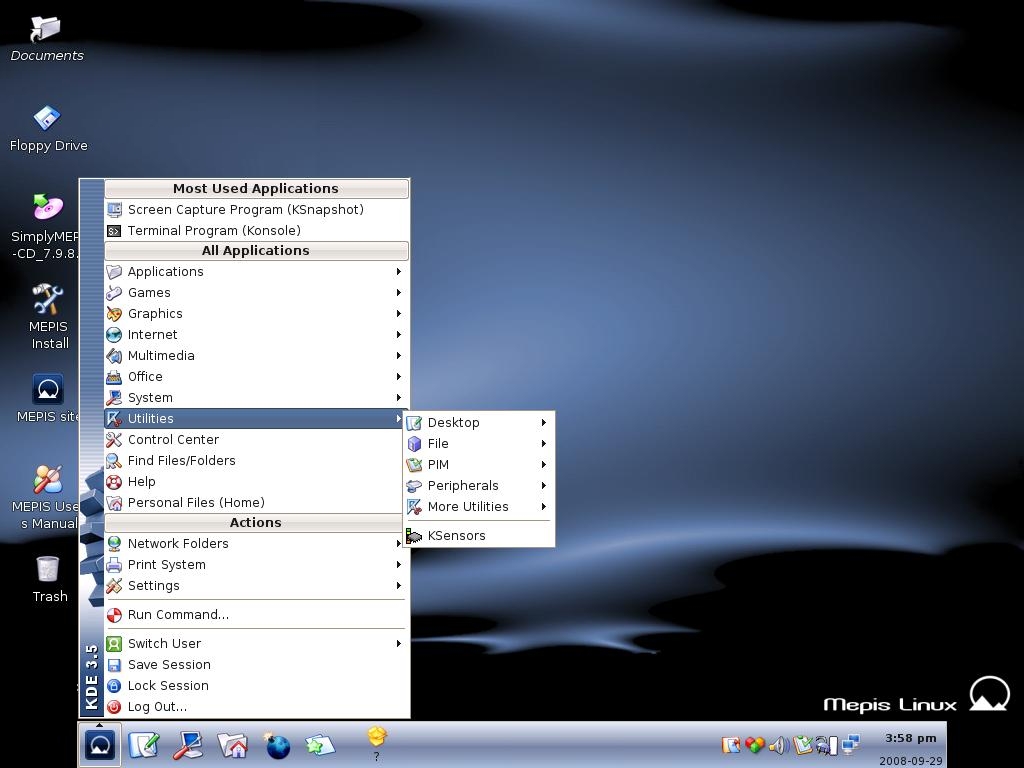Select Control Center in the K menu
The image size is (1024, 768).
coord(173,440)
